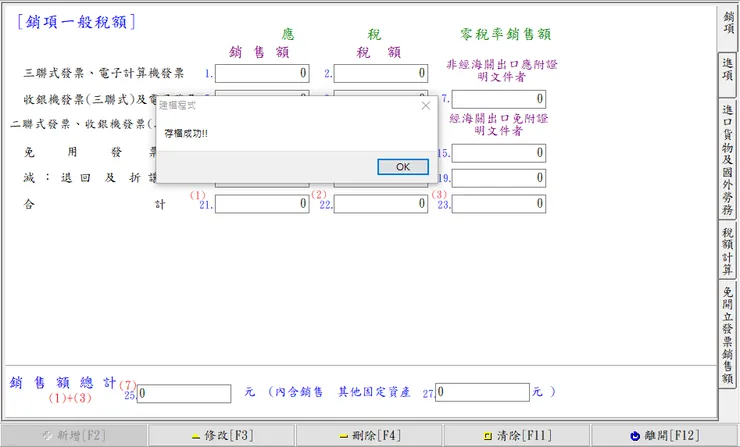
Task: Click the 合 計 row label
Action: coord(94,204)
